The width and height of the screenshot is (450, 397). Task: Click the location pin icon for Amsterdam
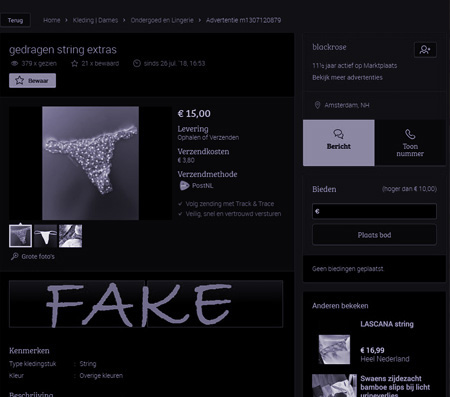[x=317, y=105]
